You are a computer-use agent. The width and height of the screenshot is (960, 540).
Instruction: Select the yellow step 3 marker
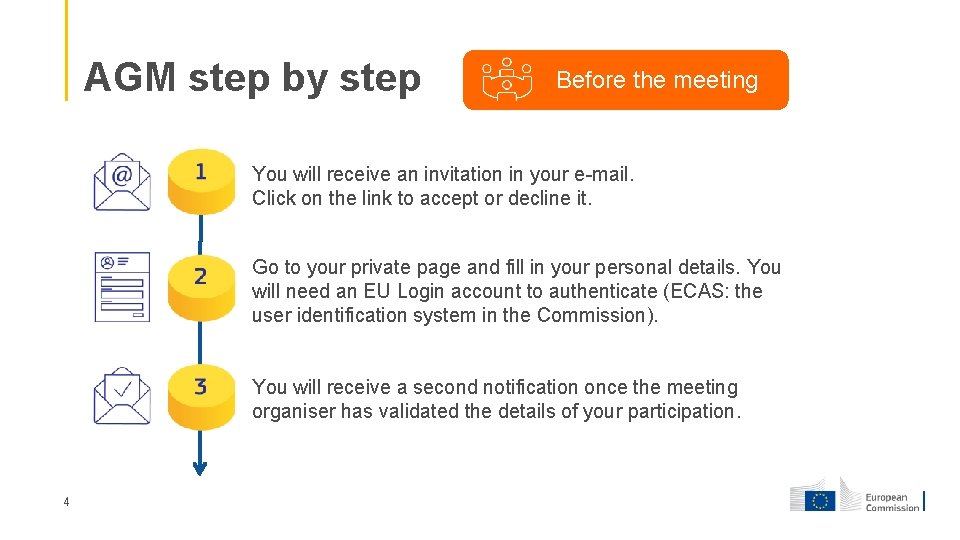click(x=201, y=397)
